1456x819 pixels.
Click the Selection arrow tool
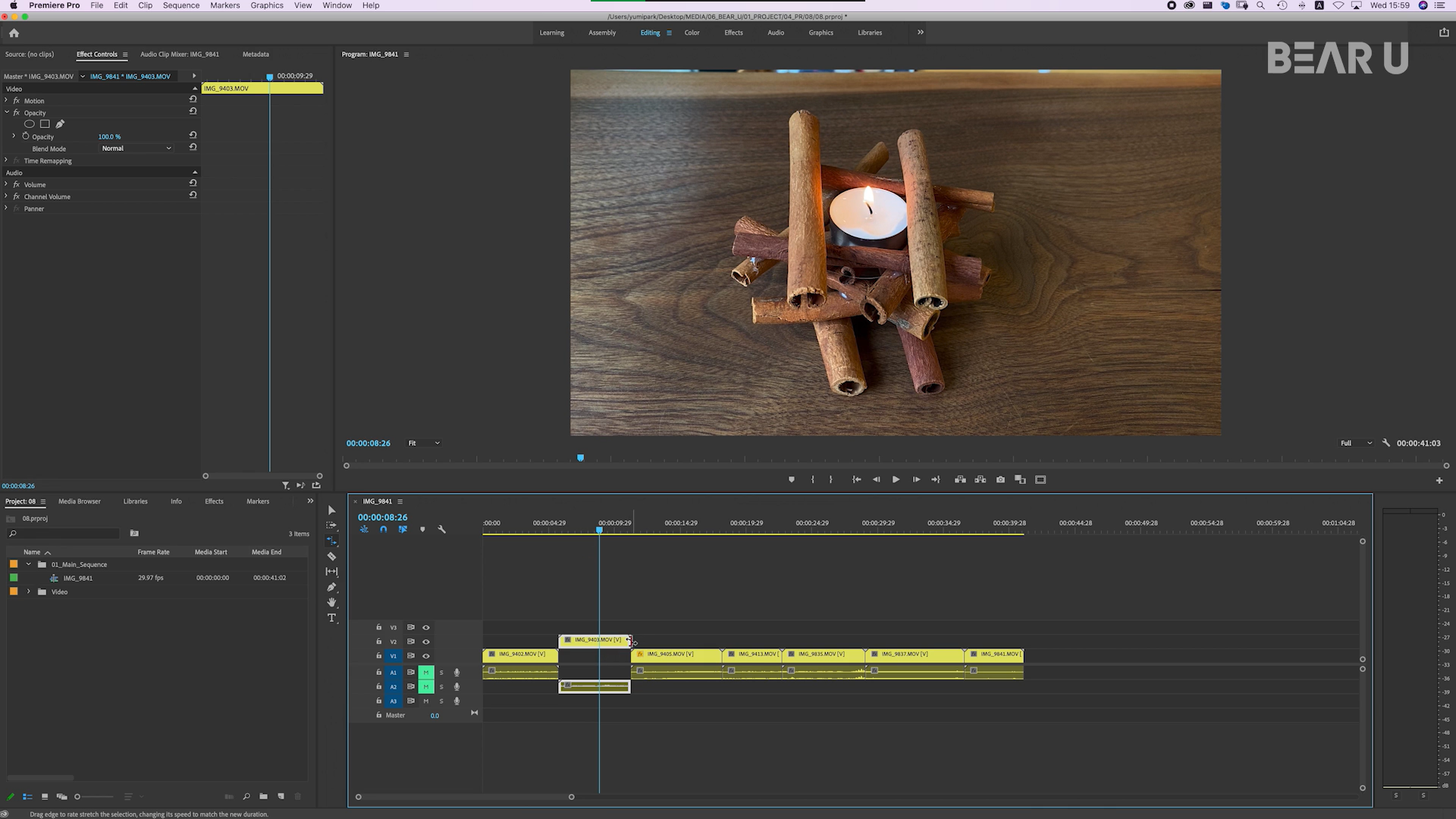pyautogui.click(x=331, y=510)
